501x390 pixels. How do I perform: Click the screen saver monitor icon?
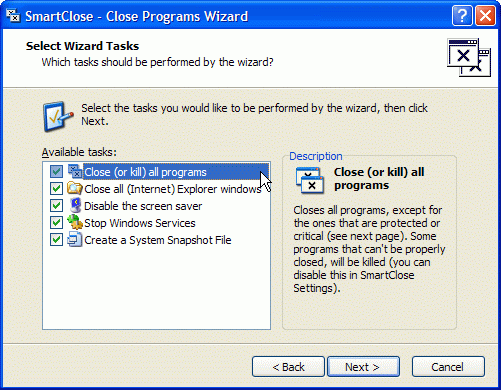tap(75, 206)
